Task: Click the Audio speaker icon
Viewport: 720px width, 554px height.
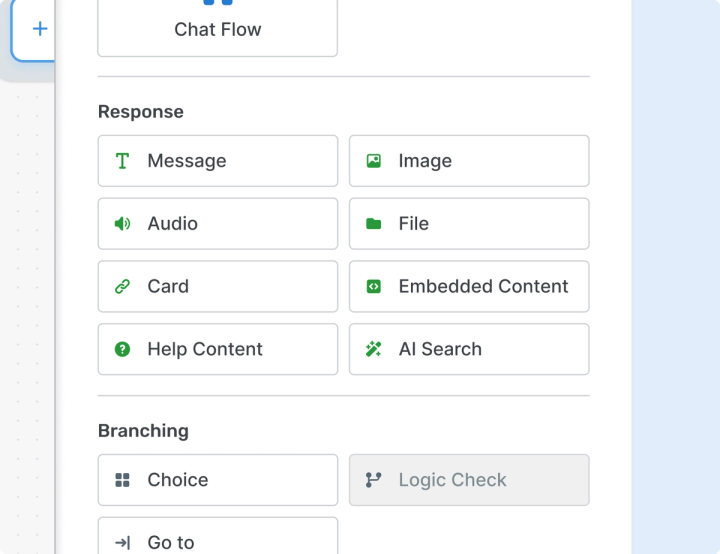Action: click(x=122, y=224)
